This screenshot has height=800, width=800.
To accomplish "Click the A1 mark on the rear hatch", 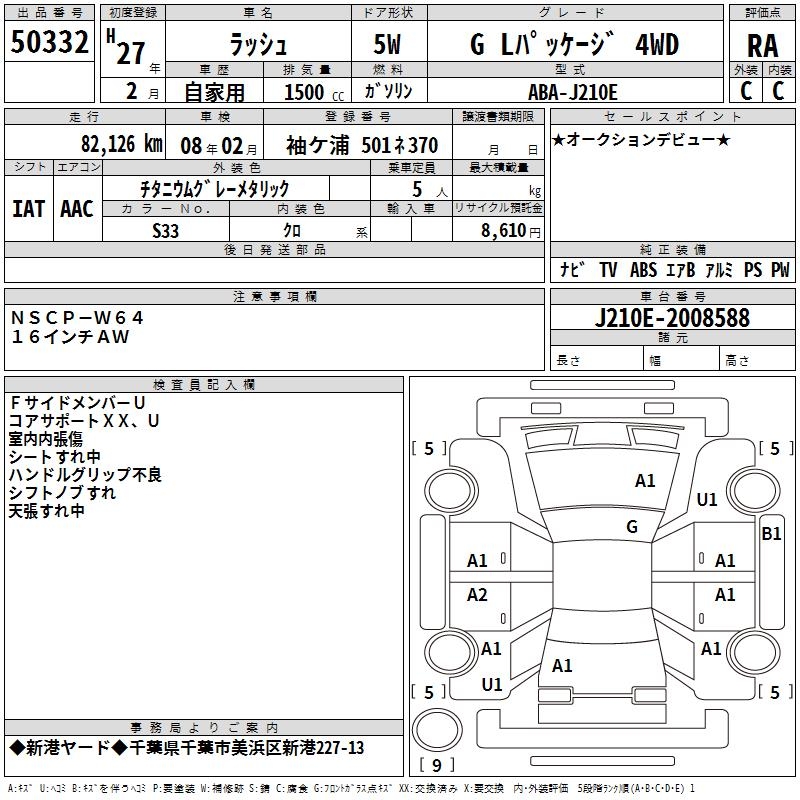I will [562, 665].
